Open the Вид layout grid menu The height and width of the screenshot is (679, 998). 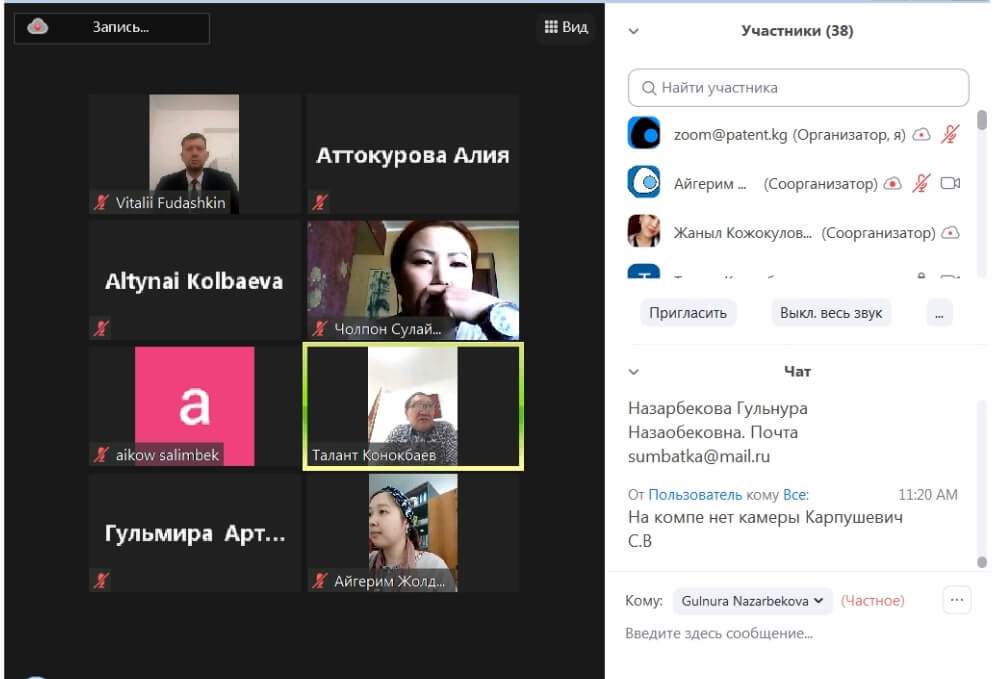566,27
